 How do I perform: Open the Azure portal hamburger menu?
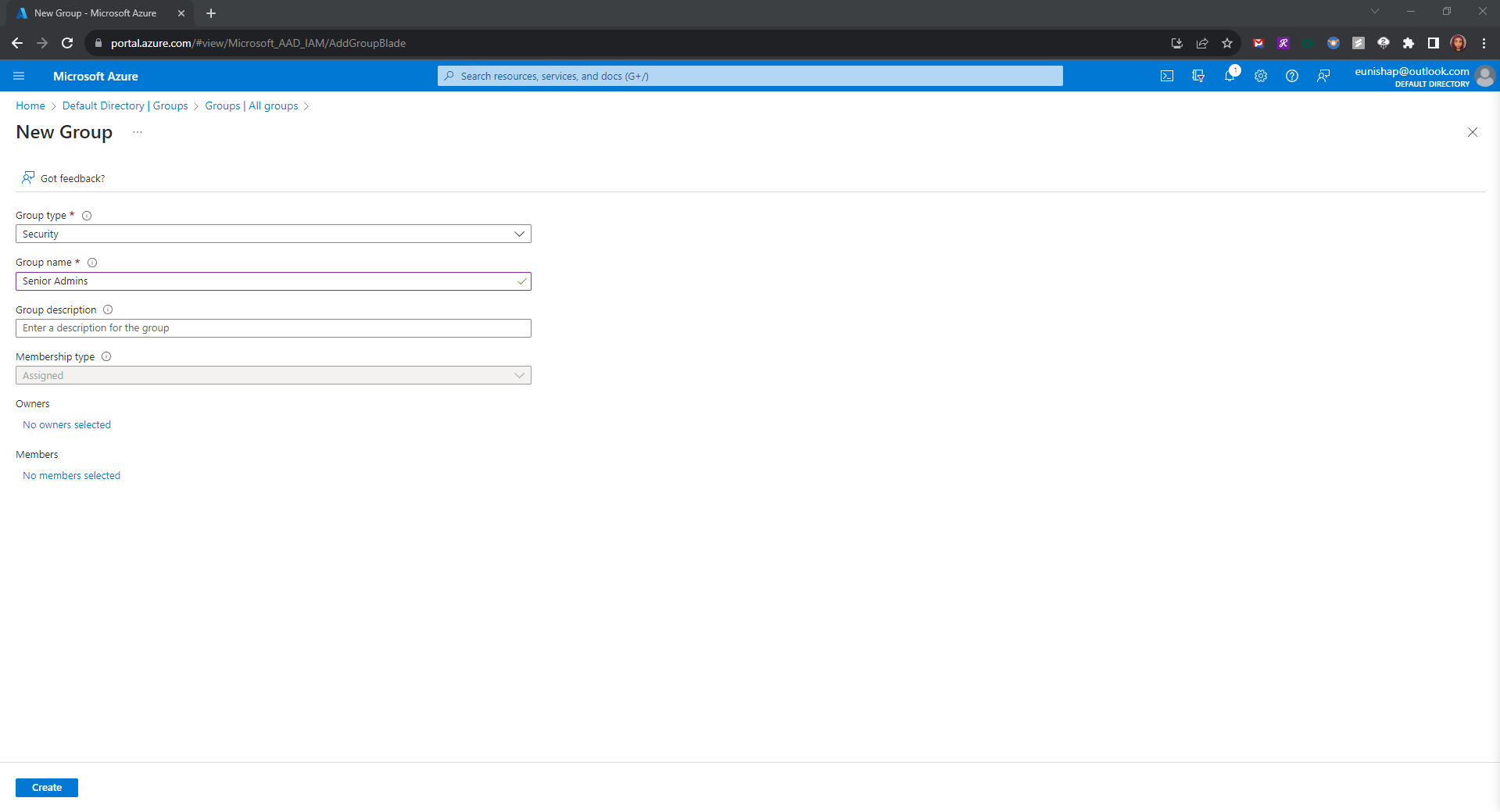(20, 76)
